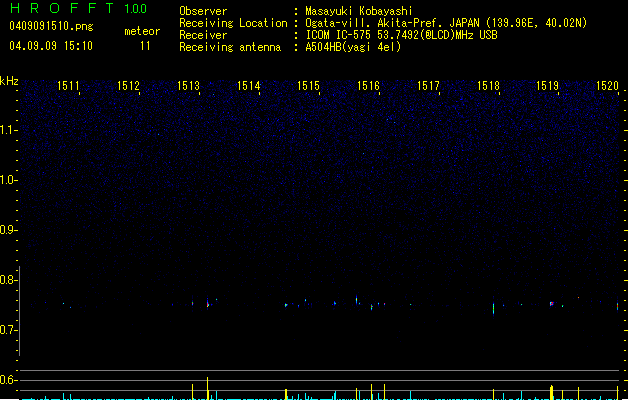Click the 1.1 kHz frequency label
This screenshot has width=629, height=400.
coord(8,130)
